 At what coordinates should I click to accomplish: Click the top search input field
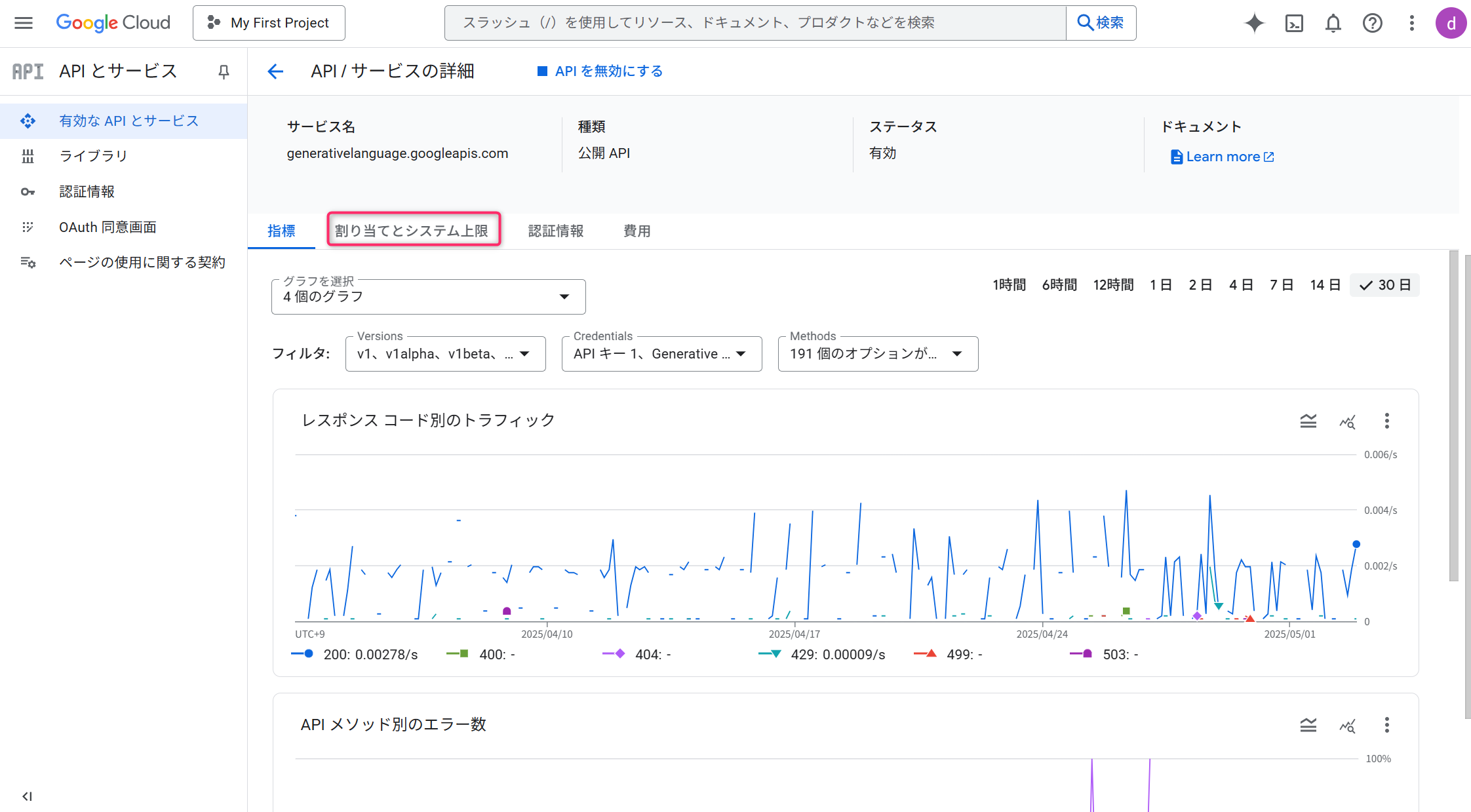755,23
